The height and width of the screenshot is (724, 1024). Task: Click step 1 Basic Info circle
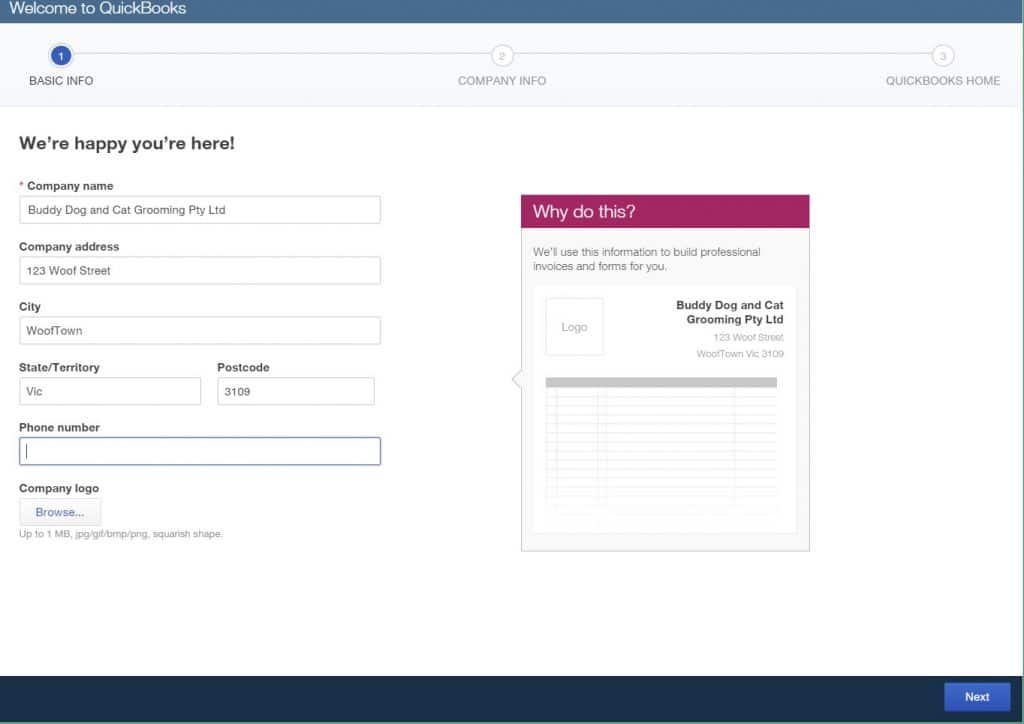point(61,55)
